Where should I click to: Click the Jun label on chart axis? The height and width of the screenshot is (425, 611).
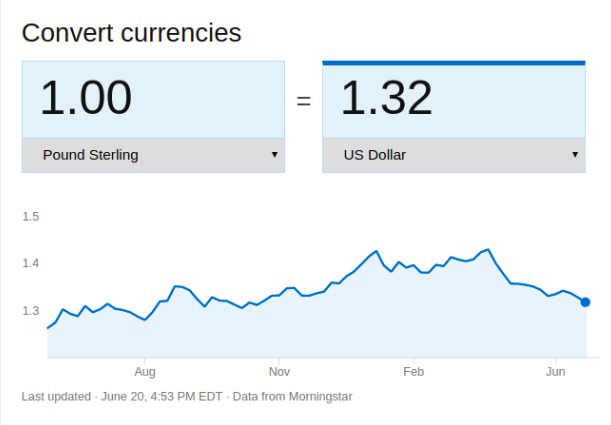[x=555, y=372]
